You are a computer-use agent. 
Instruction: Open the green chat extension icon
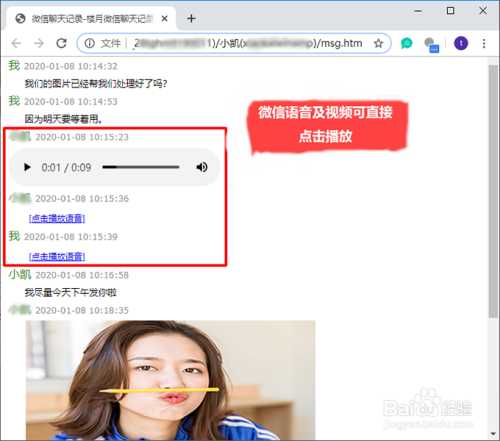click(x=406, y=43)
